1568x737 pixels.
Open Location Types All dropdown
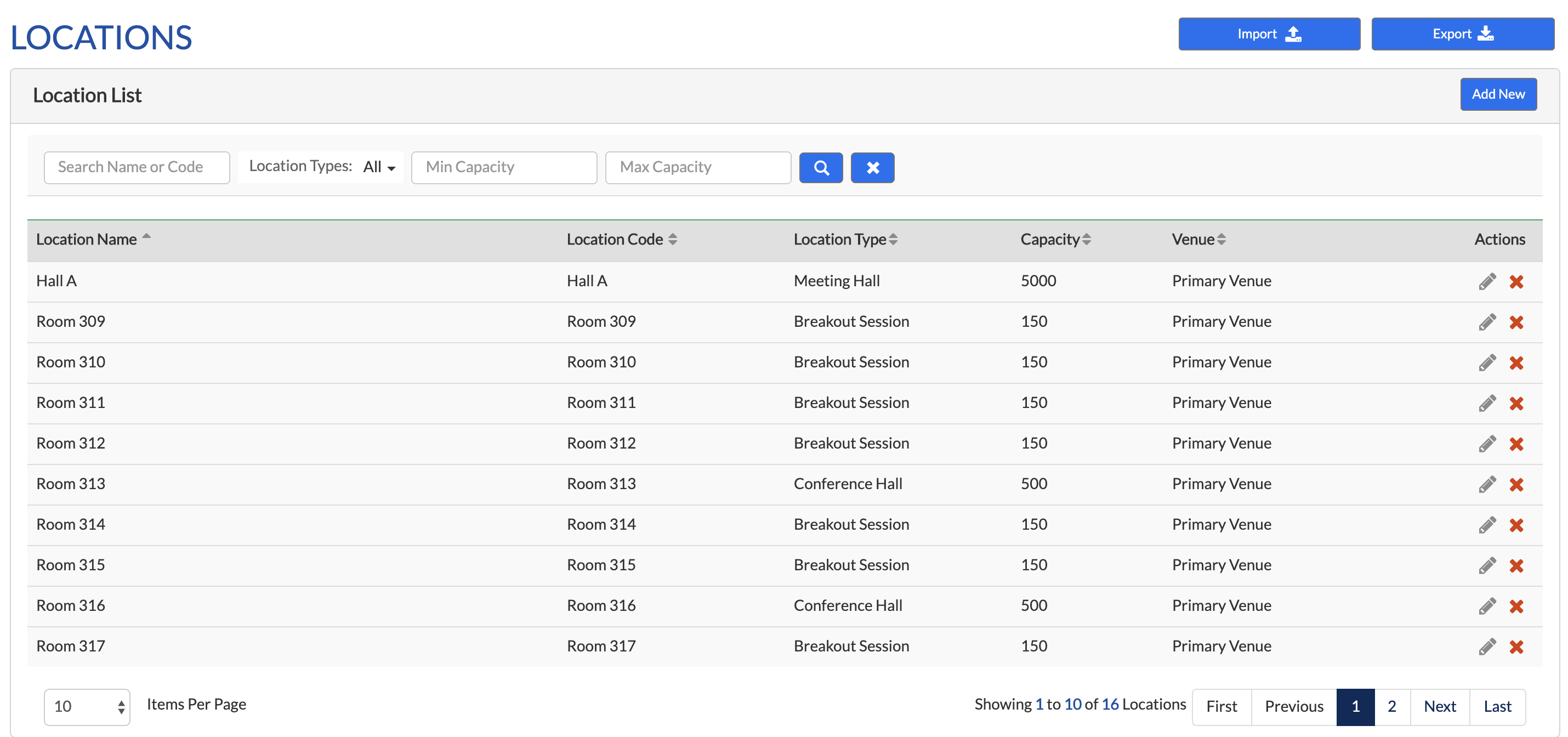tap(379, 167)
